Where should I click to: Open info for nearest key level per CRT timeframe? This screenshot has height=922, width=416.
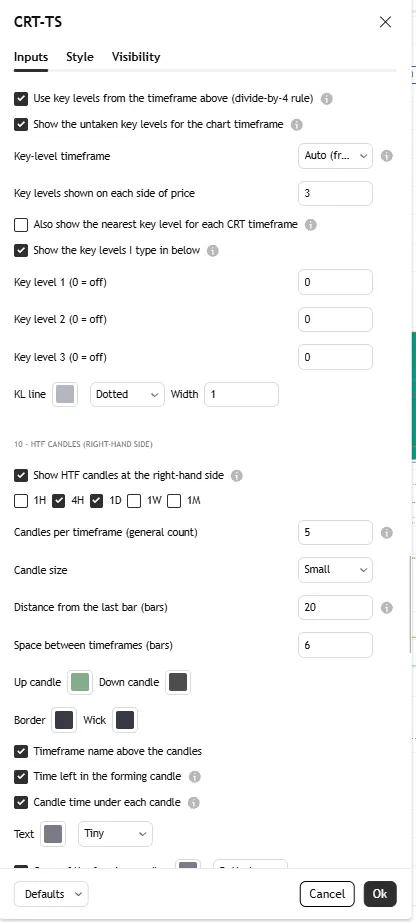coord(311,225)
